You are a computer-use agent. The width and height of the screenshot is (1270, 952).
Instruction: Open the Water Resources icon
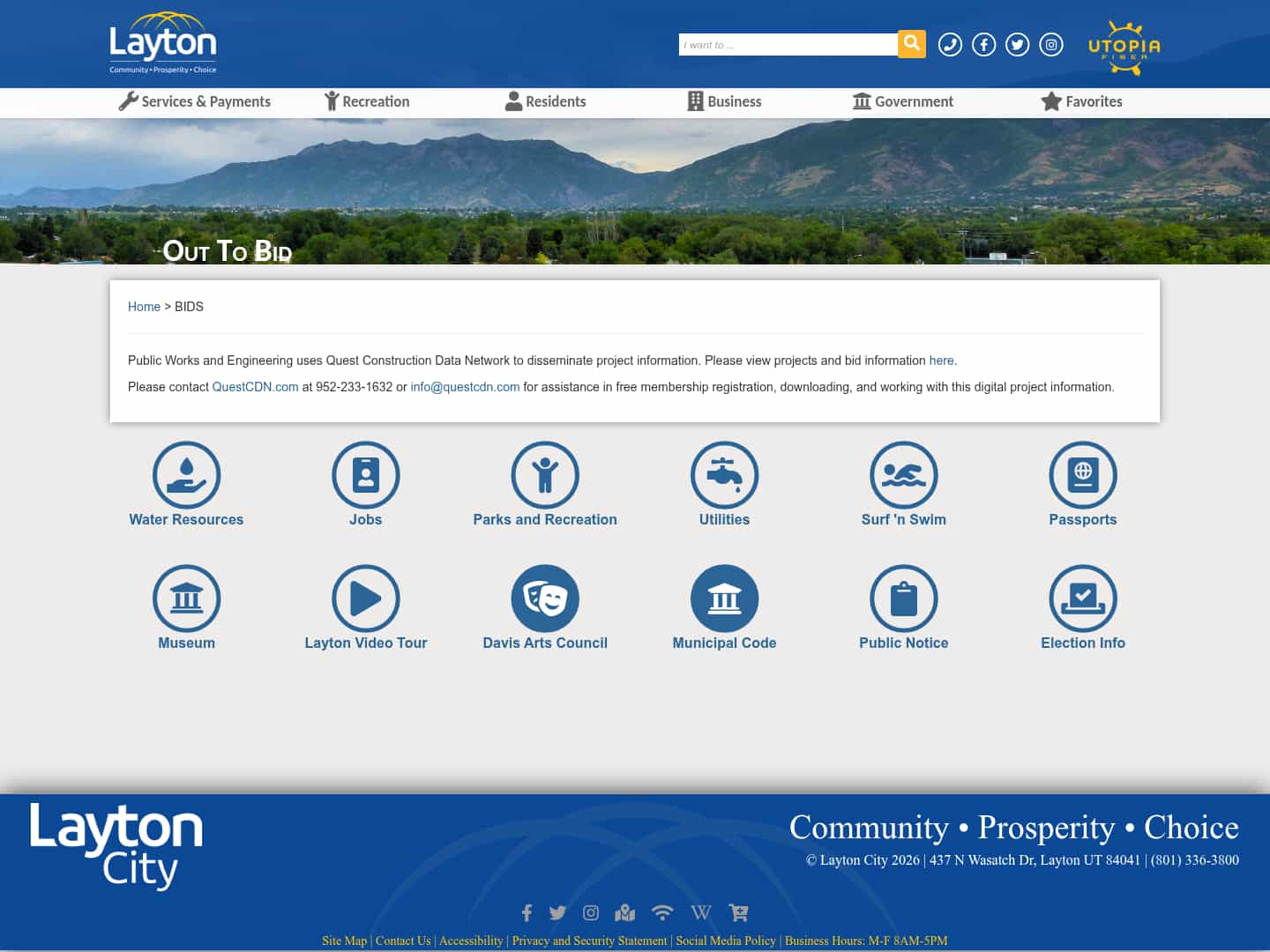186,474
